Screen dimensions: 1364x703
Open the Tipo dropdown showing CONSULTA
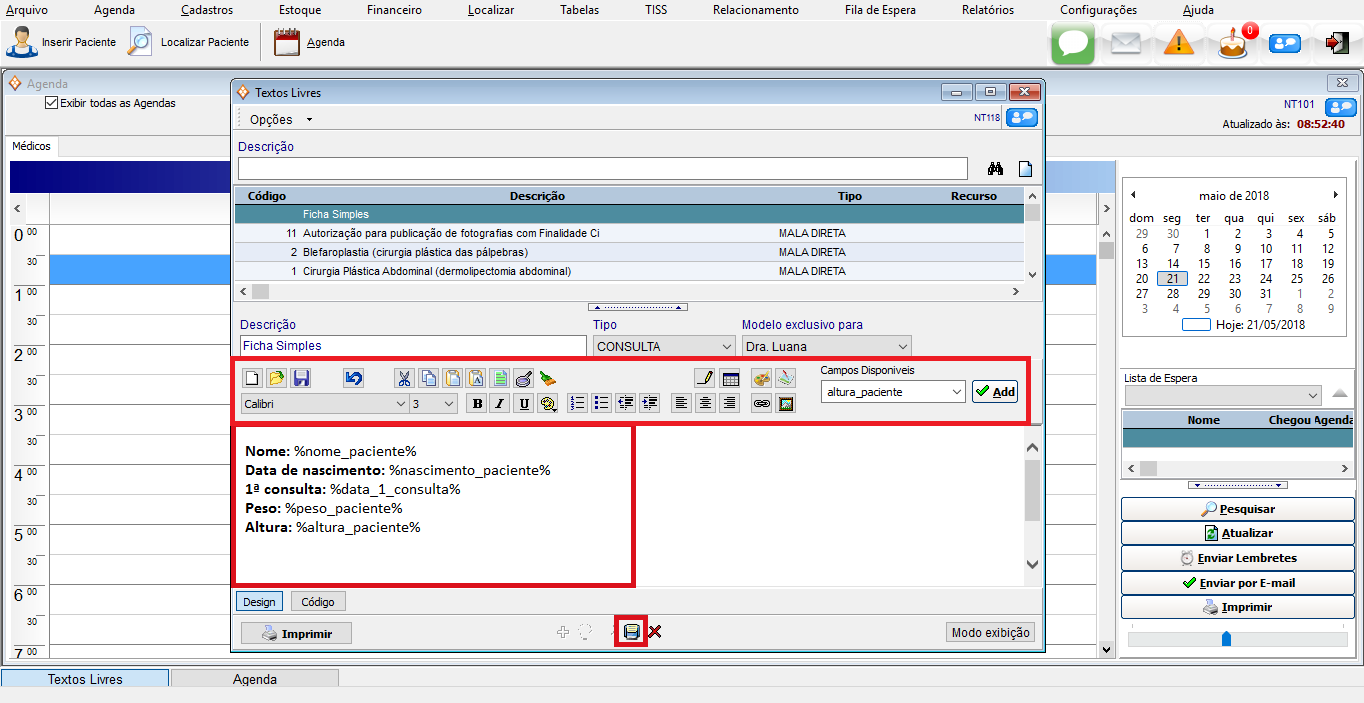click(664, 346)
